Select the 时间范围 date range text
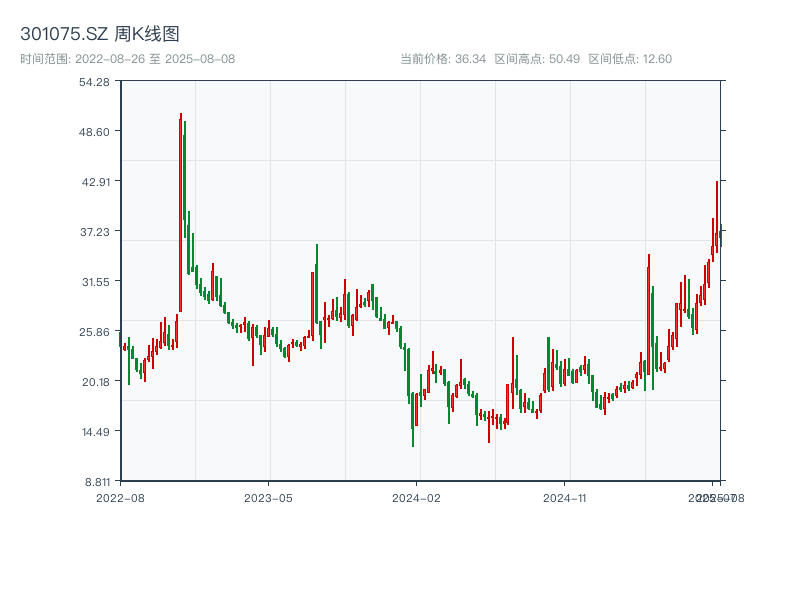The height and width of the screenshot is (600, 800). 128,59
